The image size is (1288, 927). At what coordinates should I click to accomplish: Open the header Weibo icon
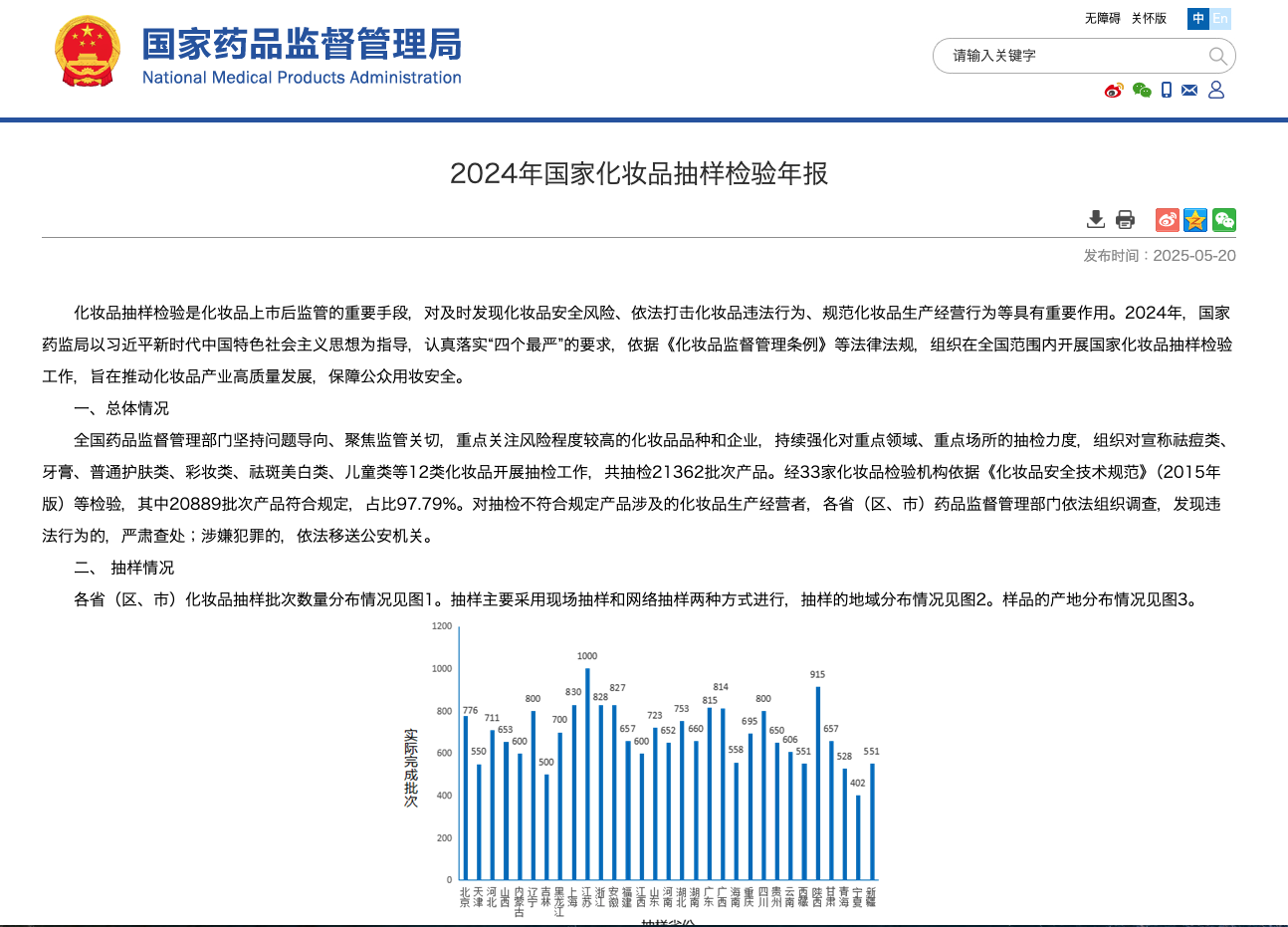tap(1114, 91)
